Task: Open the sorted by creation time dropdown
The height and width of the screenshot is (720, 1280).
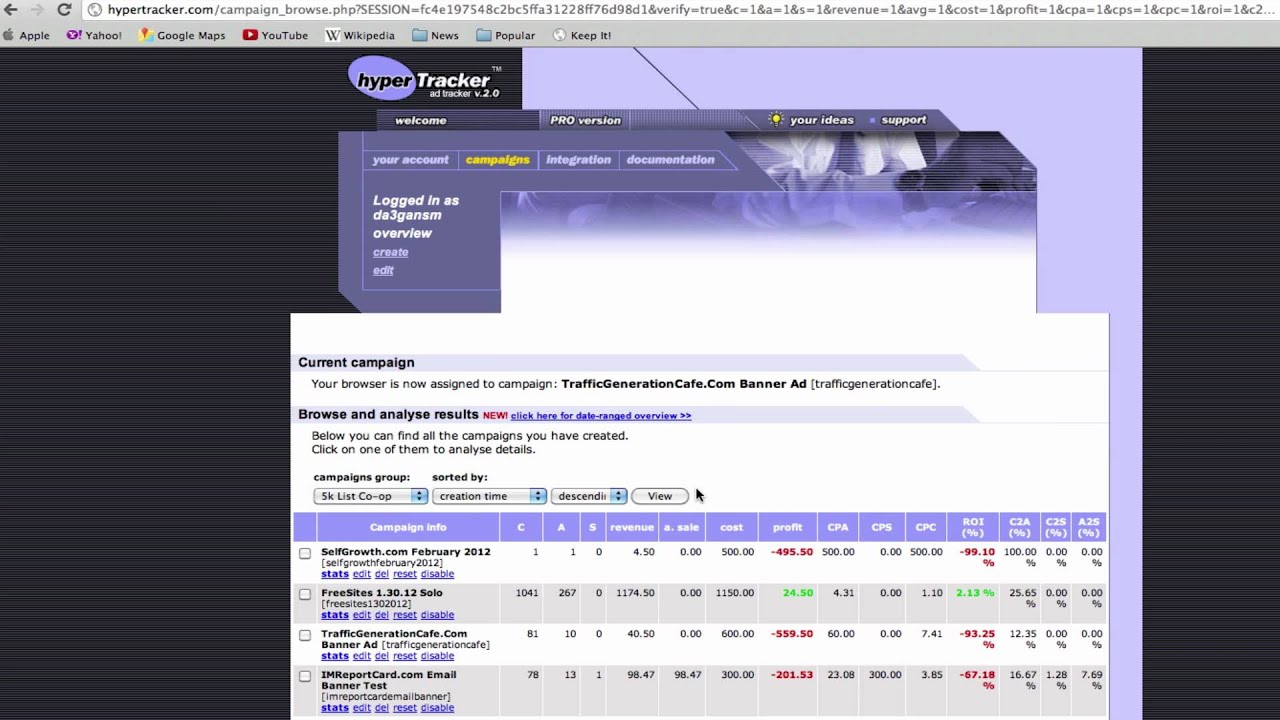Action: pyautogui.click(x=489, y=496)
